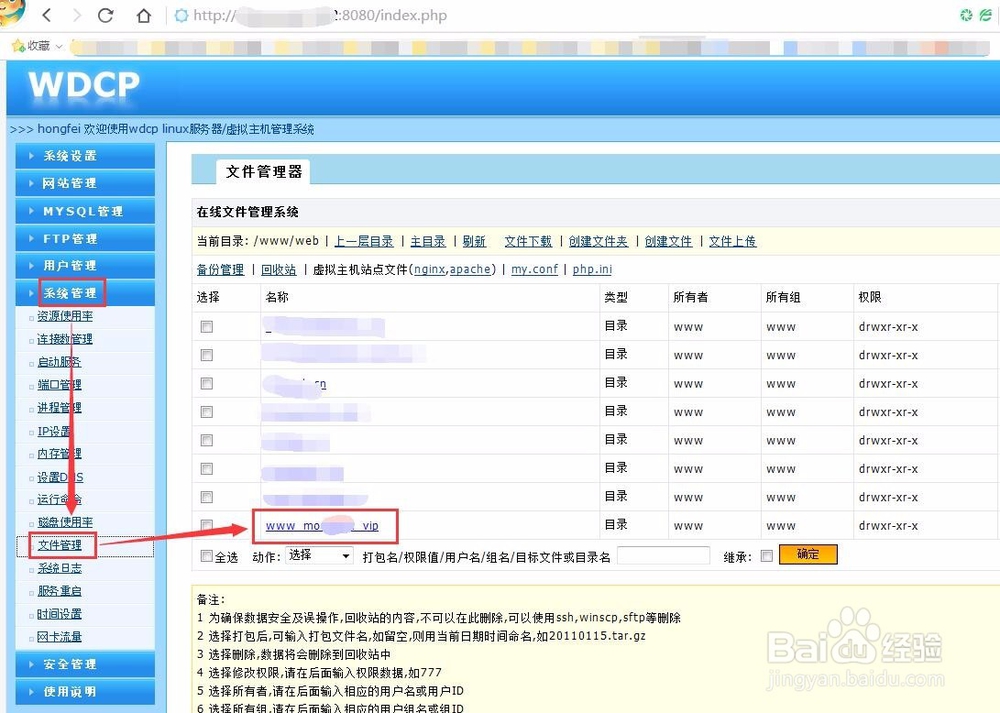The width and height of the screenshot is (1000, 713).
Task: Open 网卡流量 in sidebar
Action: point(59,637)
